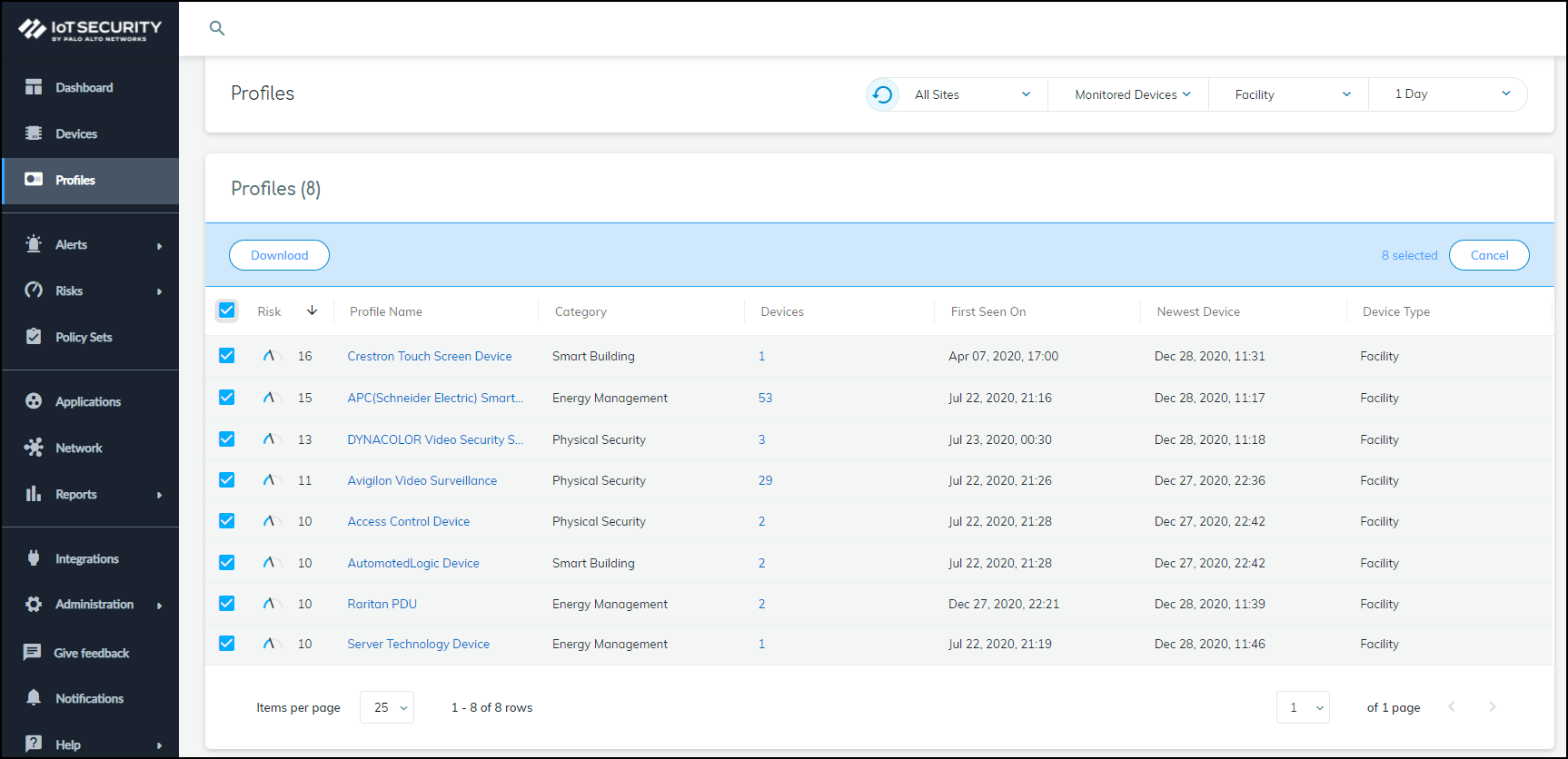Image resolution: width=1568 pixels, height=759 pixels.
Task: Click the Notifications bell icon
Action: pyautogui.click(x=34, y=698)
